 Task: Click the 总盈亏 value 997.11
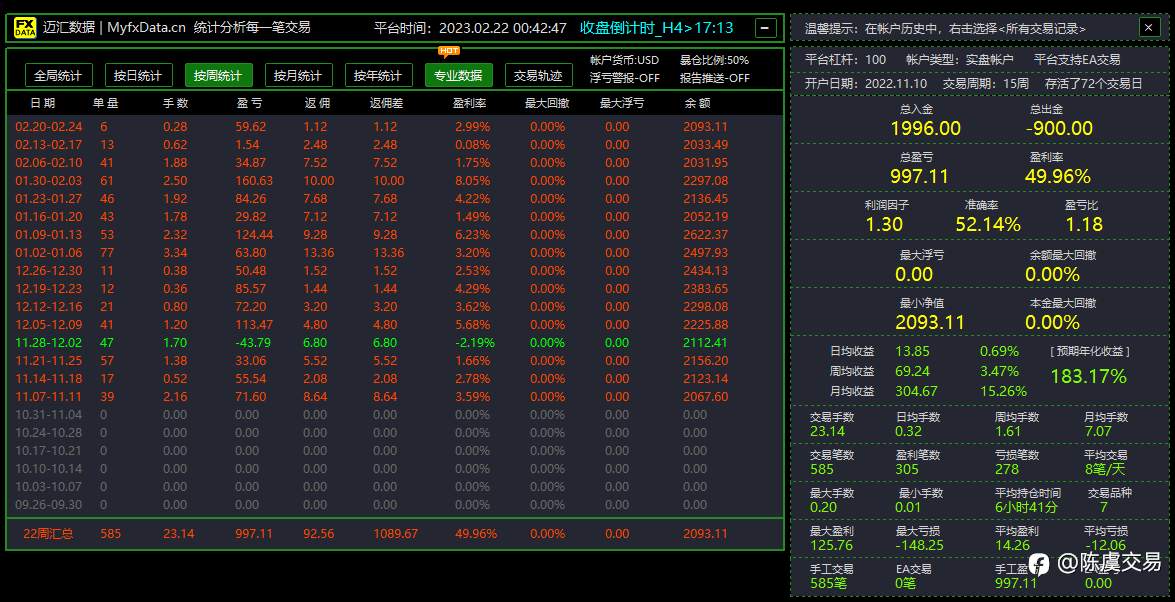(919, 176)
